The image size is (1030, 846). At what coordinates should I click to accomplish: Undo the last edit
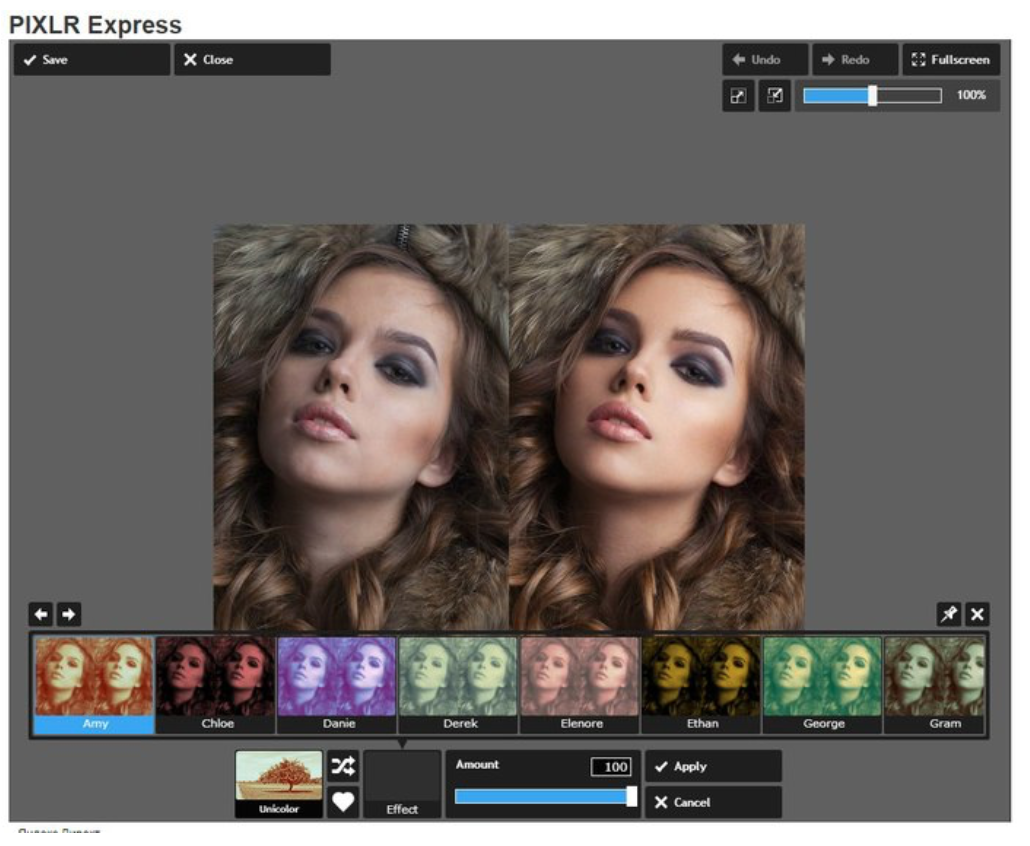765,60
